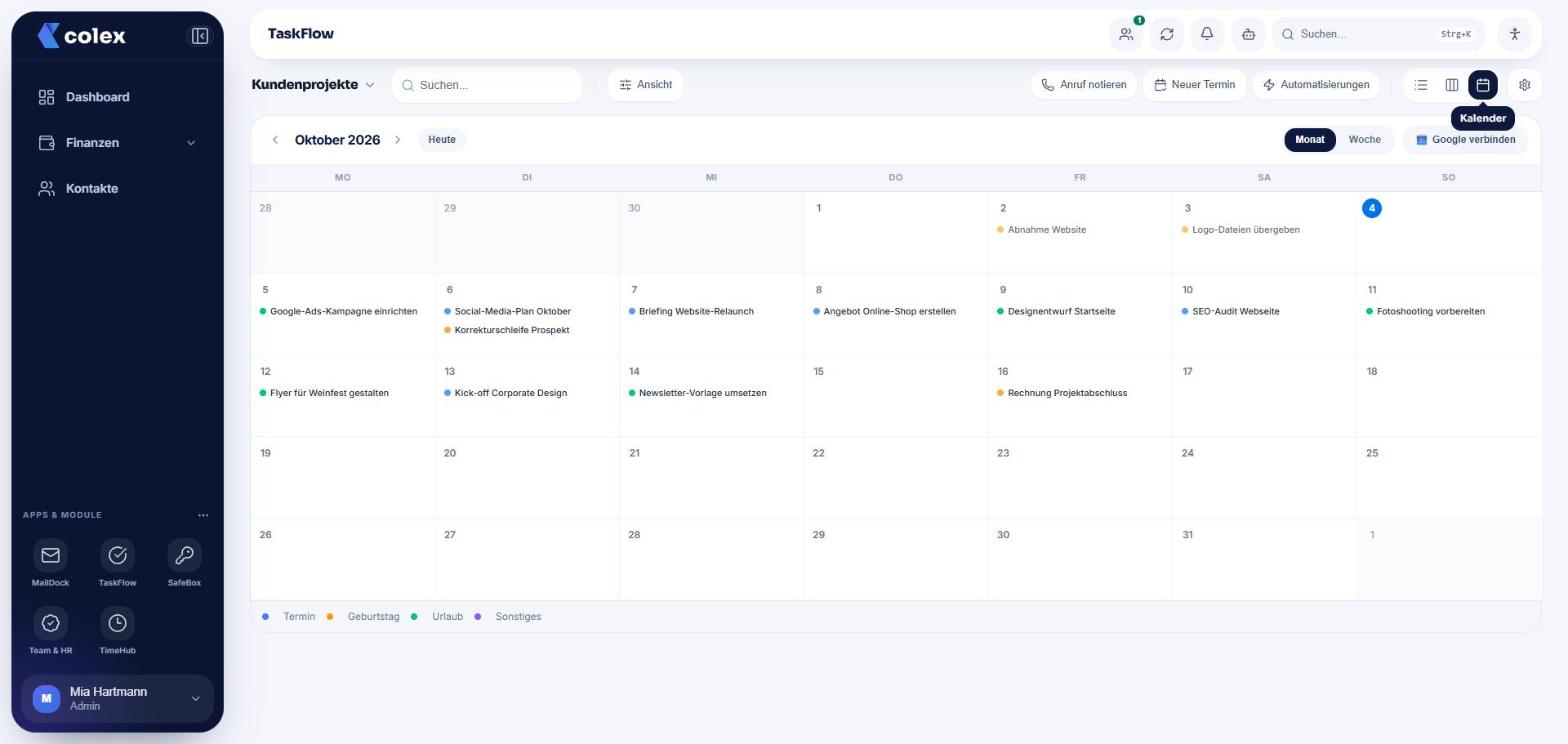Collapse the sidebar with the panel icon
This screenshot has height=744, width=1568.
199,36
